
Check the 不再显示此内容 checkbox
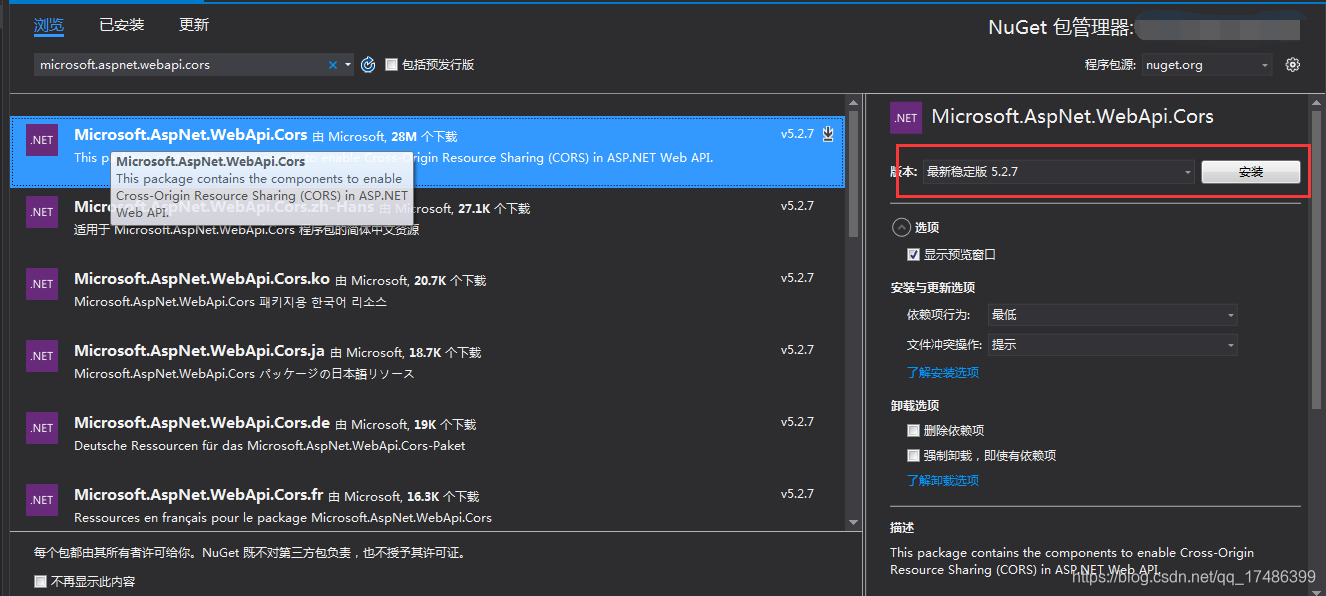tap(40, 581)
